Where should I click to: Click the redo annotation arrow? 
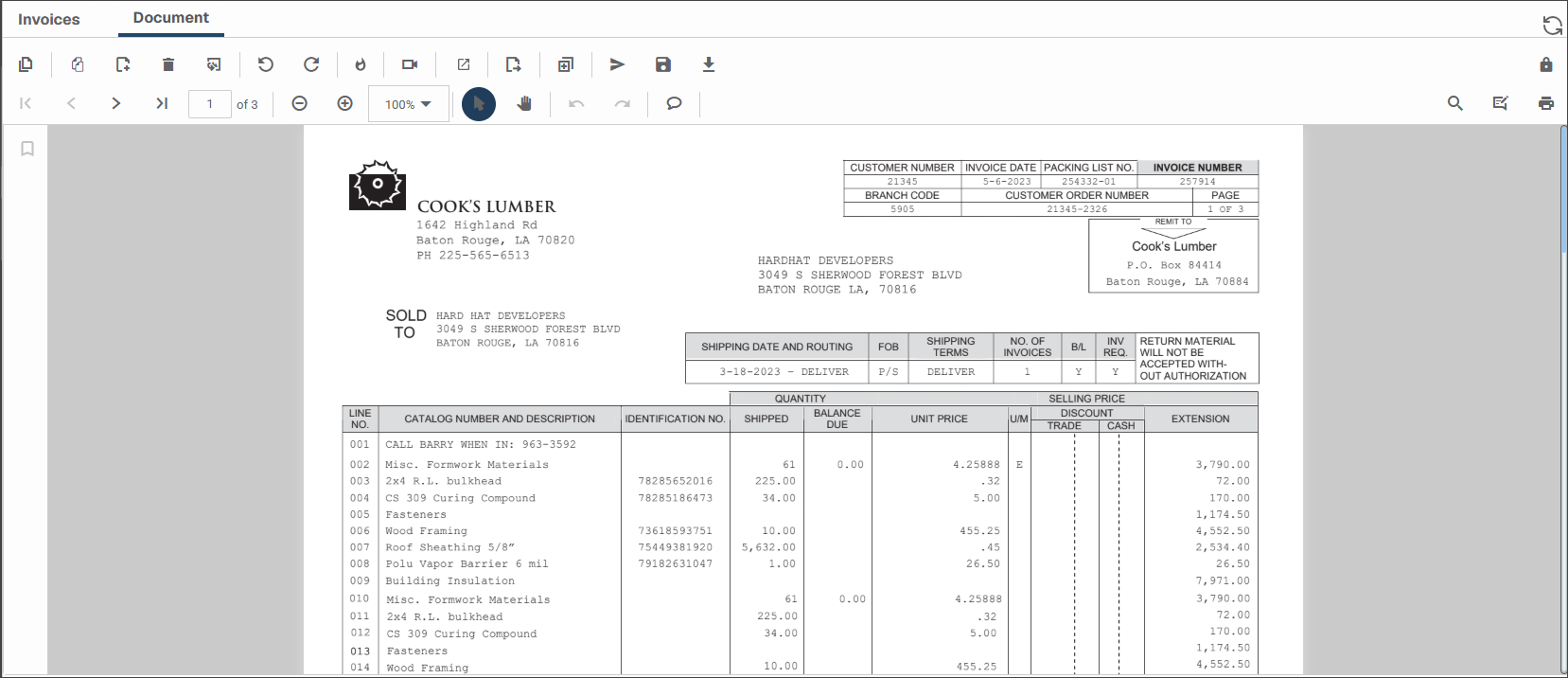coord(622,103)
